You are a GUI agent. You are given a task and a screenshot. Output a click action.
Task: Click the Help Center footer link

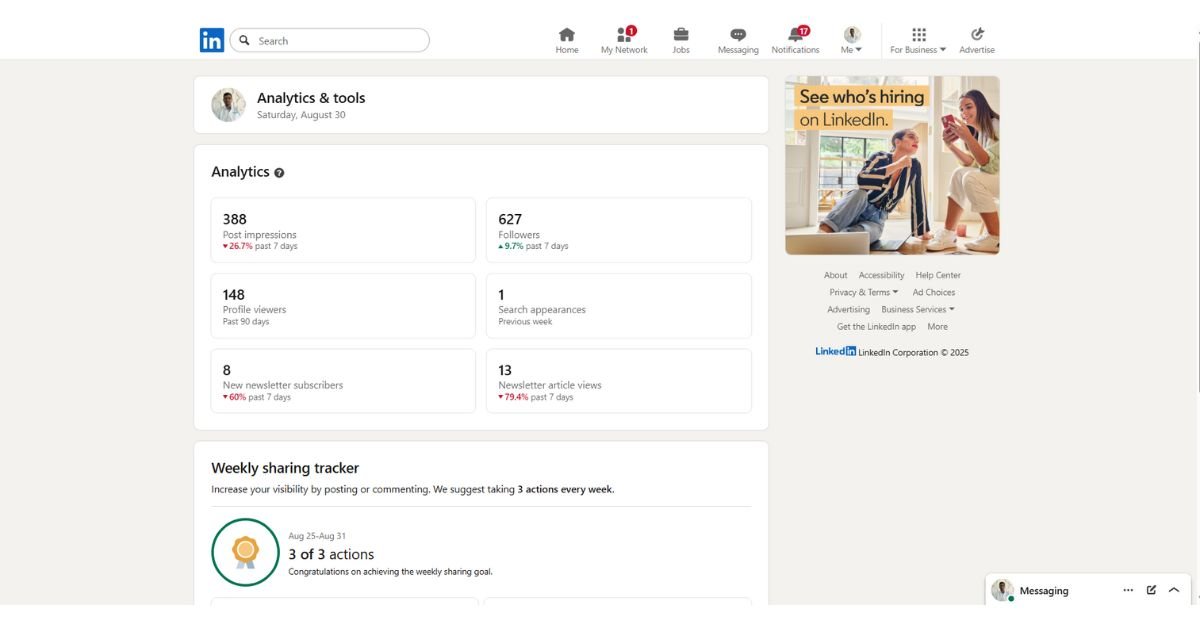tap(938, 275)
